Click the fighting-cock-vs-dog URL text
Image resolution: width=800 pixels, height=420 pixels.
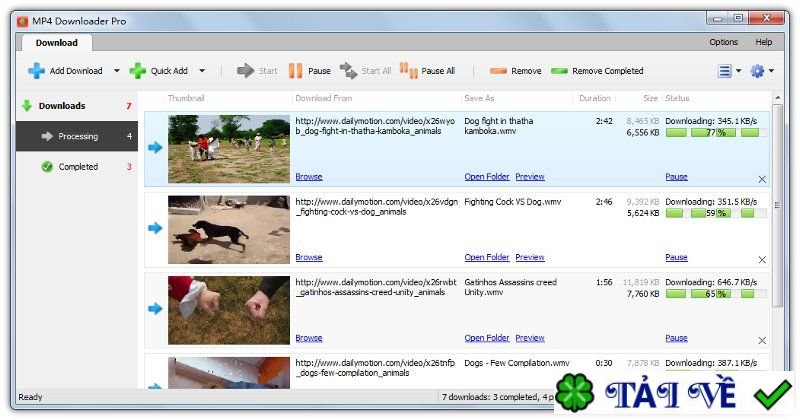[x=377, y=207]
